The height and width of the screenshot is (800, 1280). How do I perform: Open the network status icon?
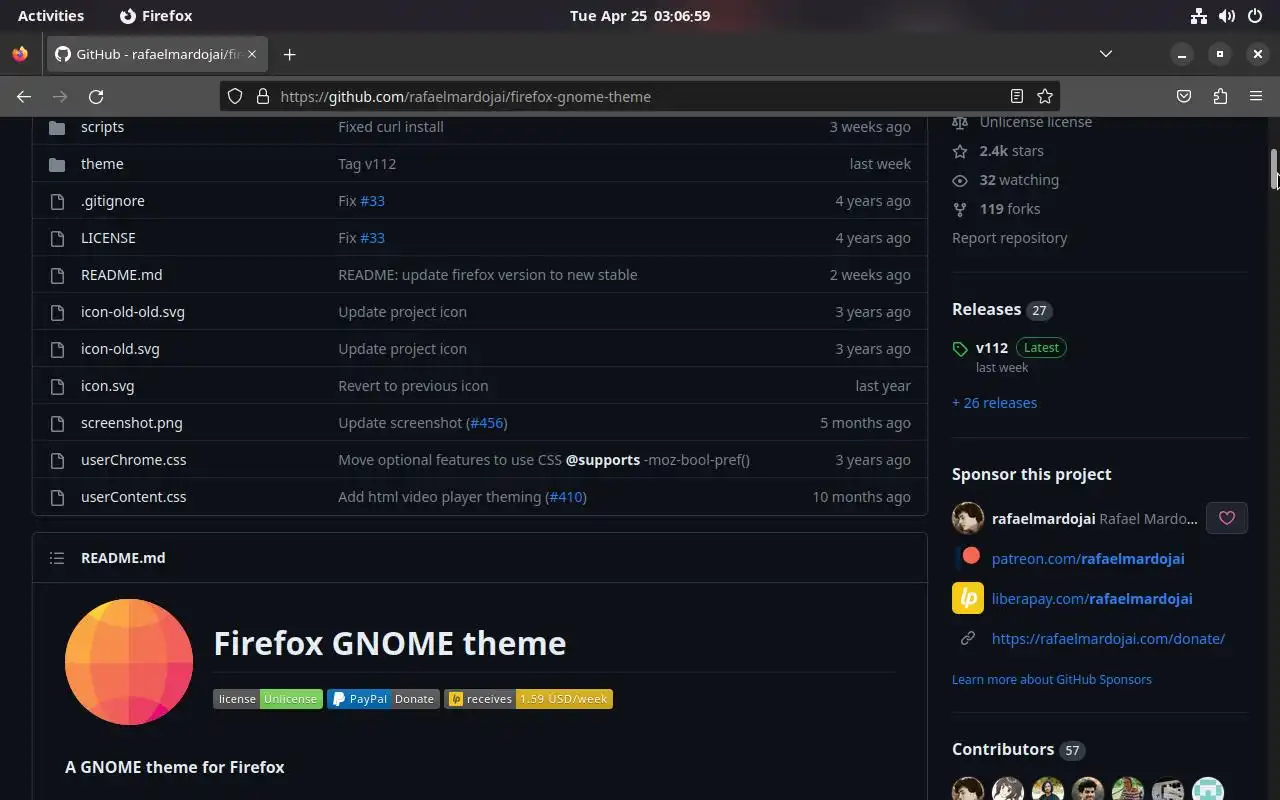click(x=1199, y=16)
